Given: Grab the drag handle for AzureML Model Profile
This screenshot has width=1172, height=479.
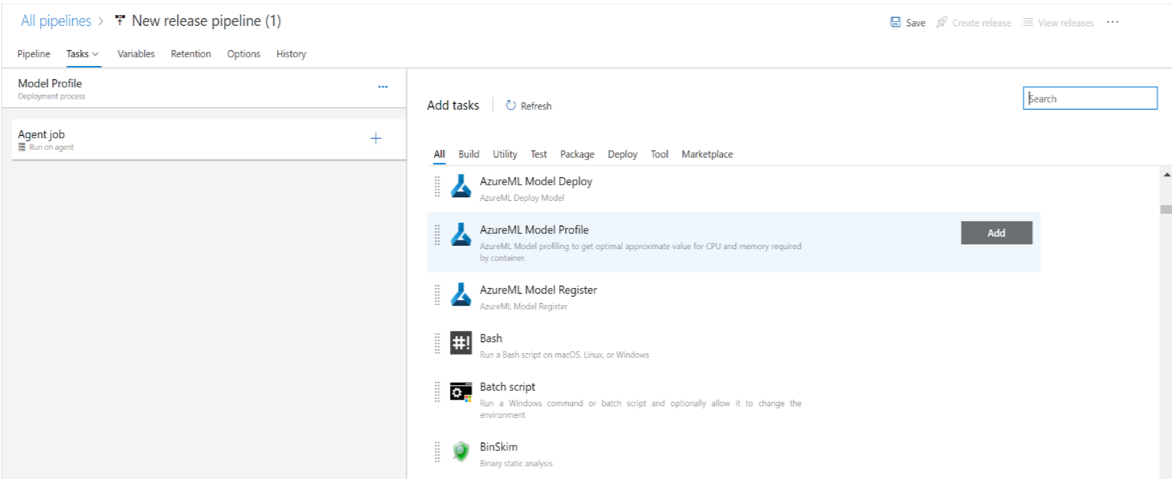Looking at the screenshot, I should (437, 235).
